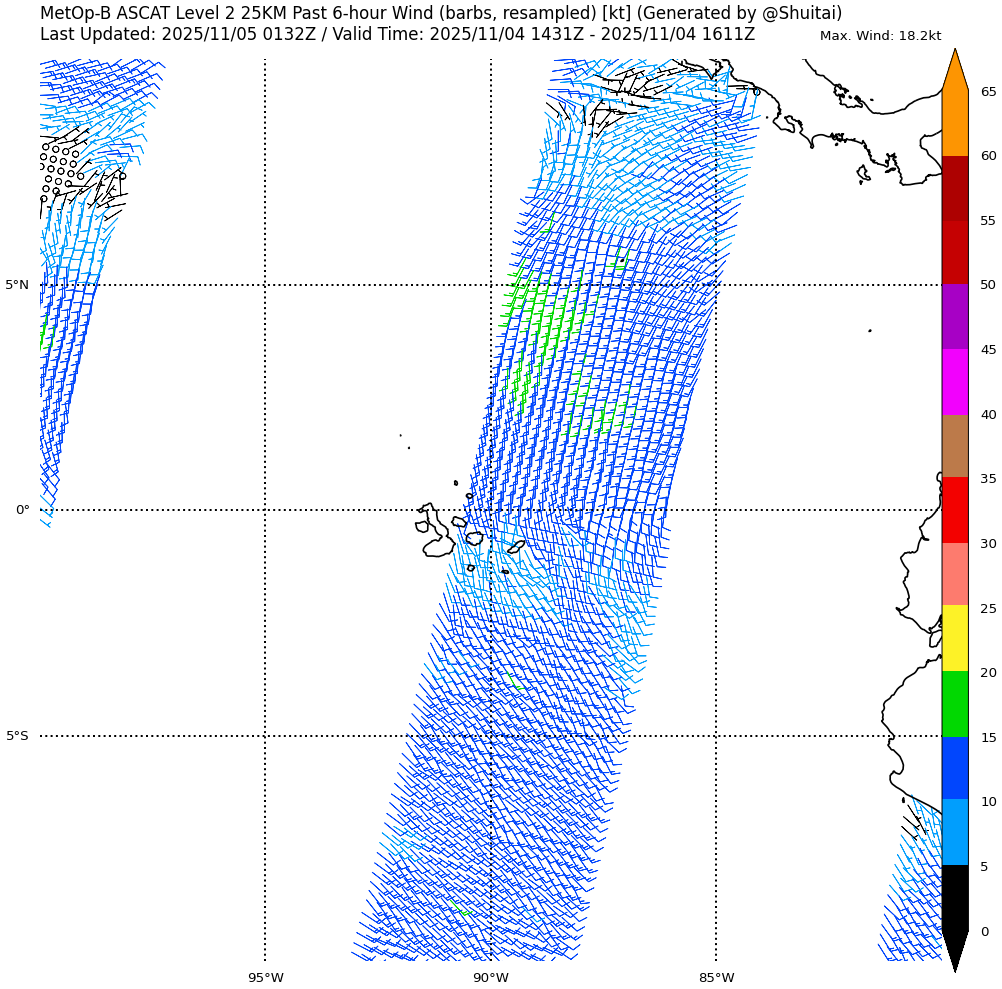Click the Last Updated / Valid Time line

click(x=397, y=35)
